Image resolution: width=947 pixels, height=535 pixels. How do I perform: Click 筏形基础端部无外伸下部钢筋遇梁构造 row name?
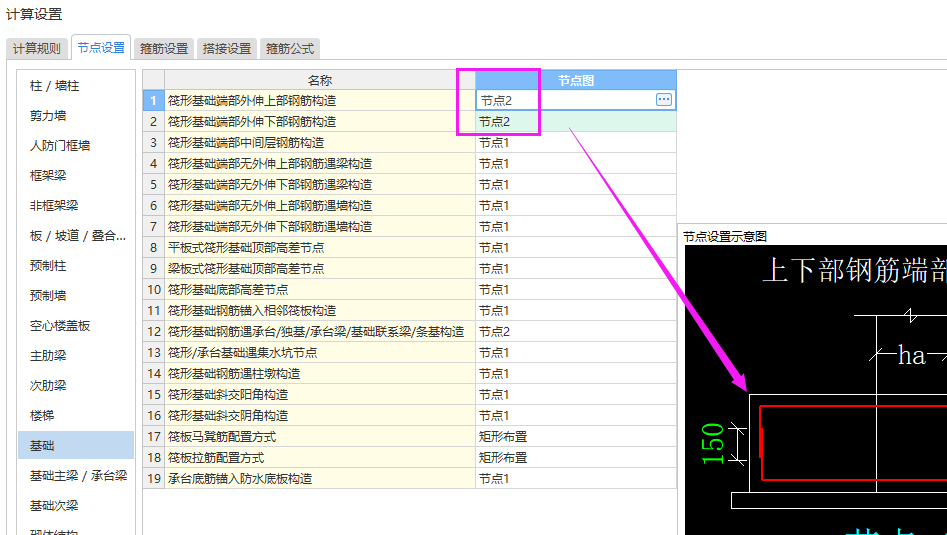[319, 184]
